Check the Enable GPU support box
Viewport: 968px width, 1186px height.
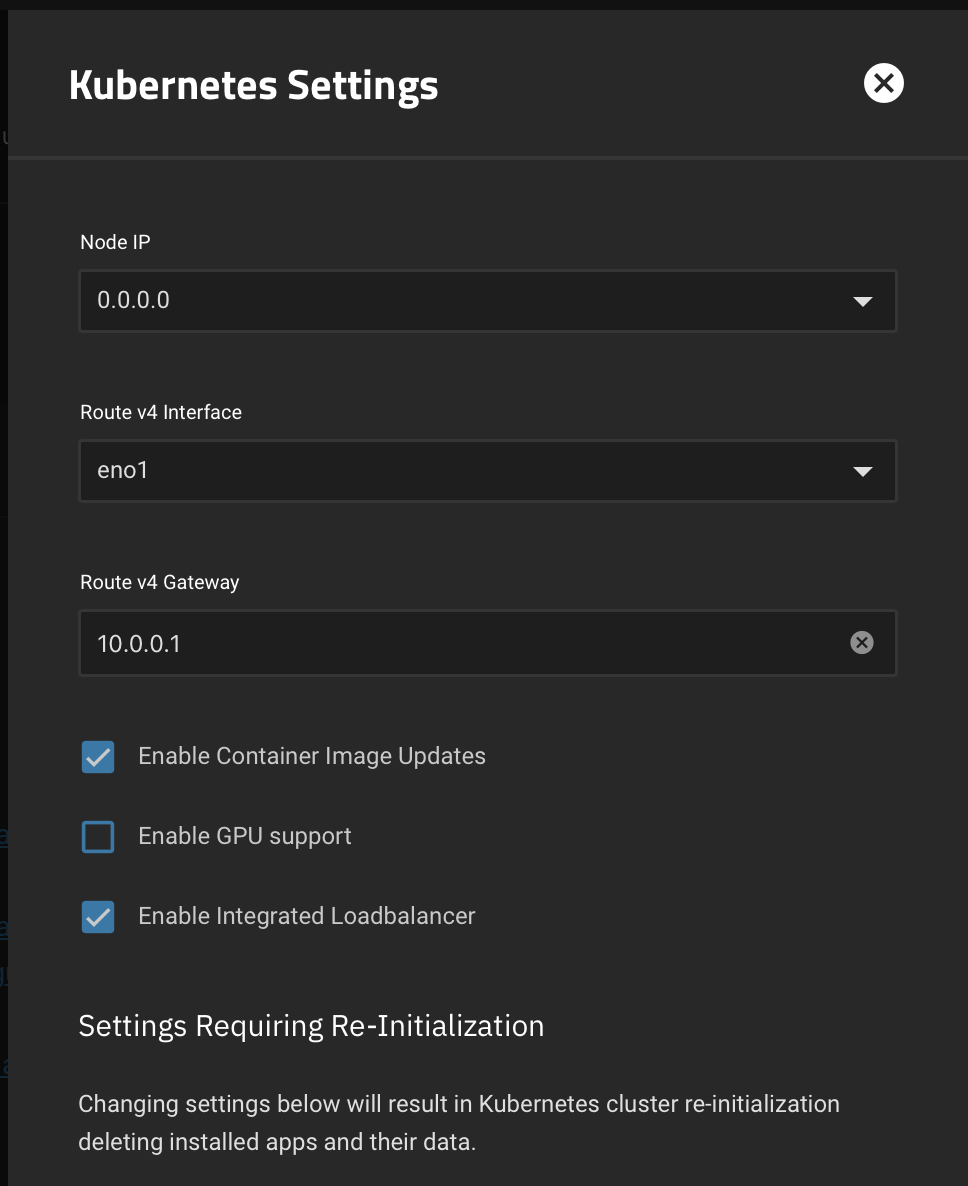point(98,837)
